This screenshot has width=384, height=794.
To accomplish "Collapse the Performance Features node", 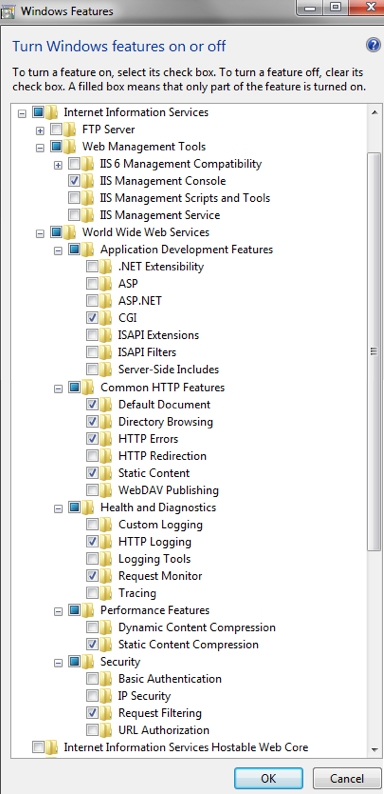I will [58, 612].
